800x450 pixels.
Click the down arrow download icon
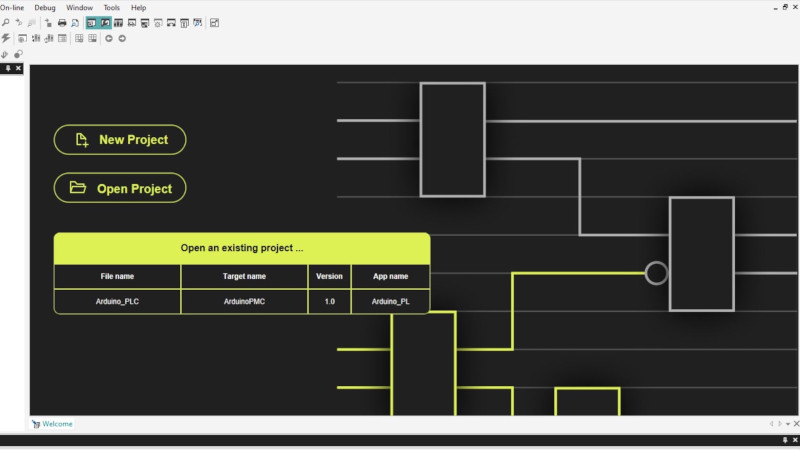pos(6,54)
